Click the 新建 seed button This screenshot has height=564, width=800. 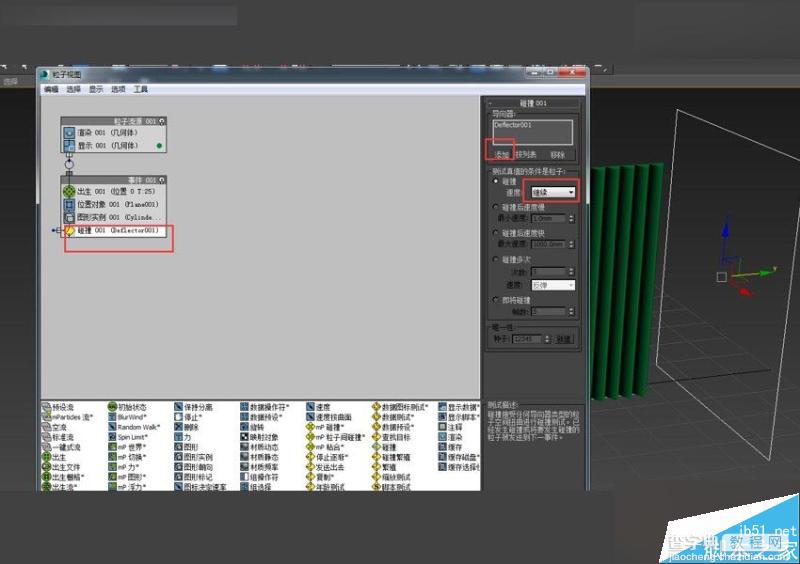tap(564, 339)
